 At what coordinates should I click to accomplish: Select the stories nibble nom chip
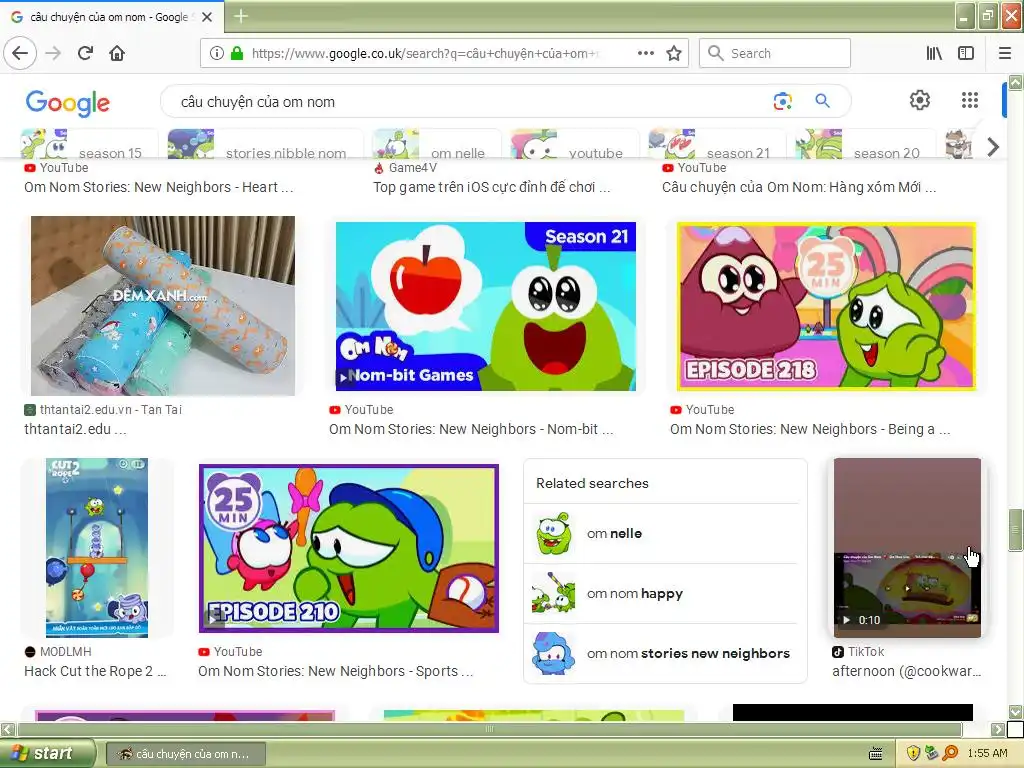(x=265, y=145)
